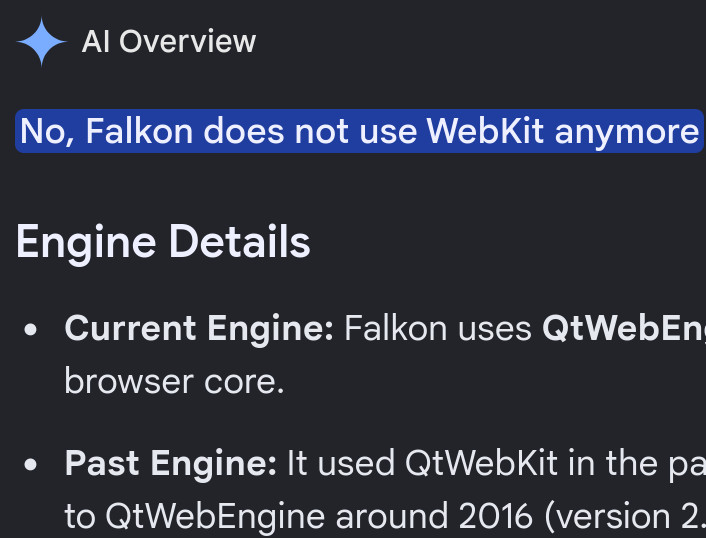Image resolution: width=706 pixels, height=538 pixels.
Task: Click the word "QtWebEngine" in the last line
Action: tap(215, 516)
